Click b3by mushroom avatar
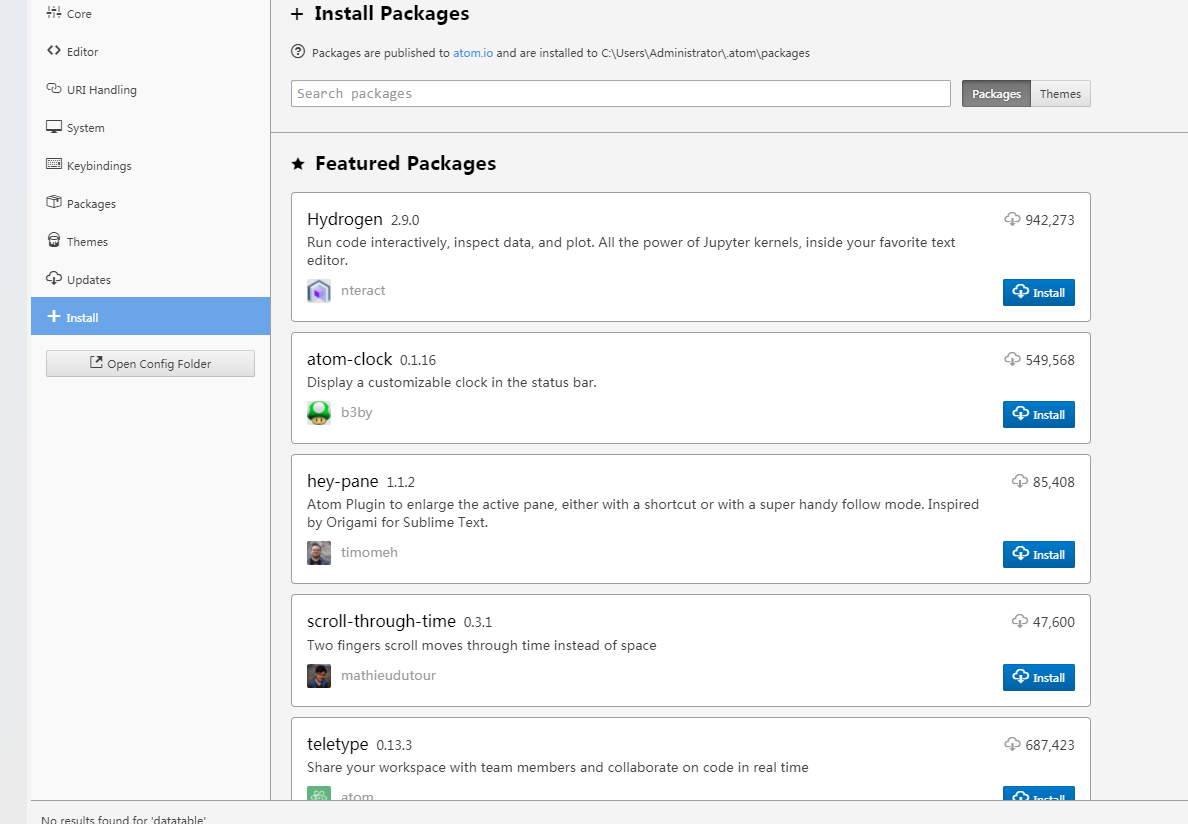Image resolution: width=1188 pixels, height=824 pixels. [319, 413]
